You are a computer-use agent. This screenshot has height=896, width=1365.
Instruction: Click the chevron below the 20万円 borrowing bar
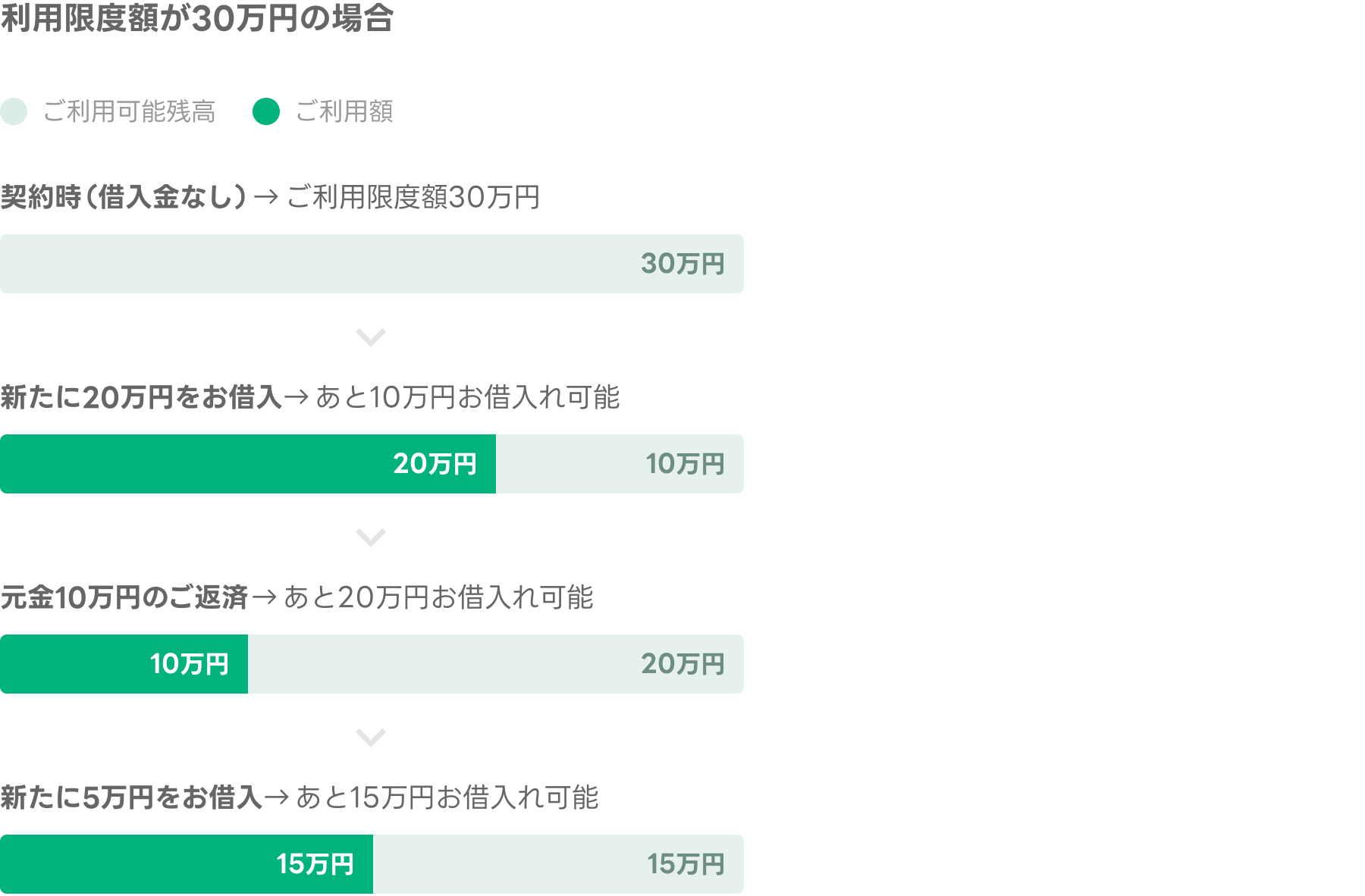(x=371, y=537)
